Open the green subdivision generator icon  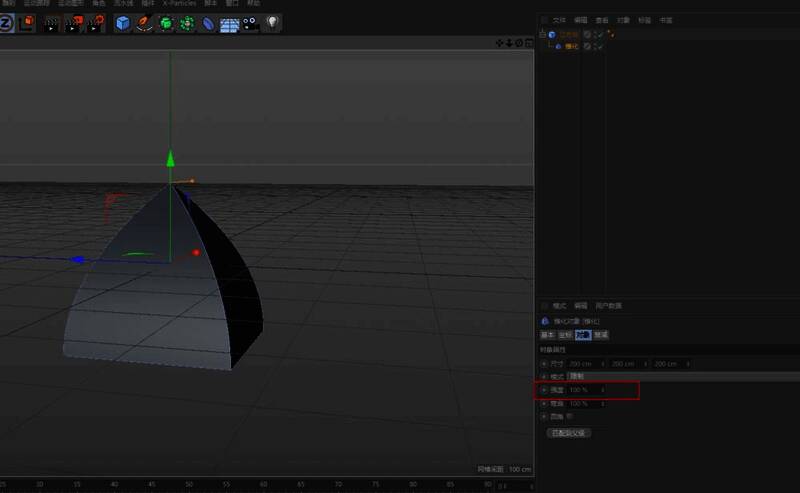point(166,23)
